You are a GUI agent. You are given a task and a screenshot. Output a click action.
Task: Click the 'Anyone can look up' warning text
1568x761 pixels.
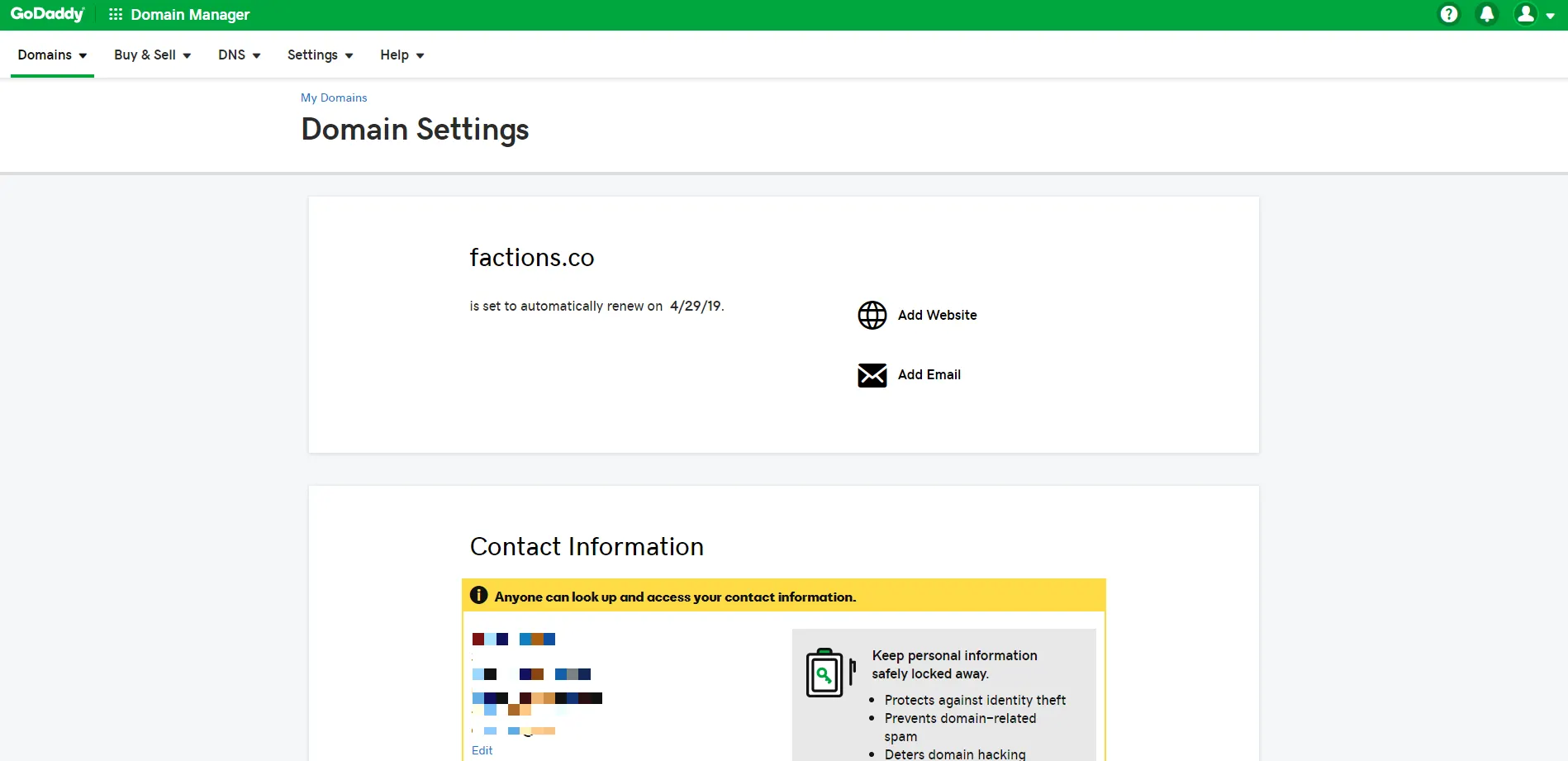[x=676, y=597]
